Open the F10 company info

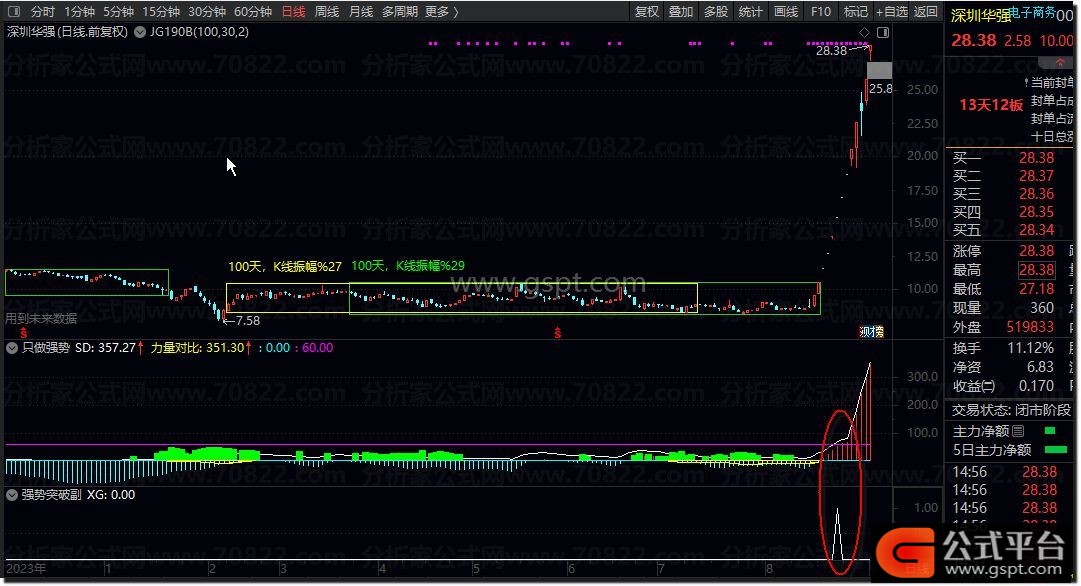tap(820, 12)
